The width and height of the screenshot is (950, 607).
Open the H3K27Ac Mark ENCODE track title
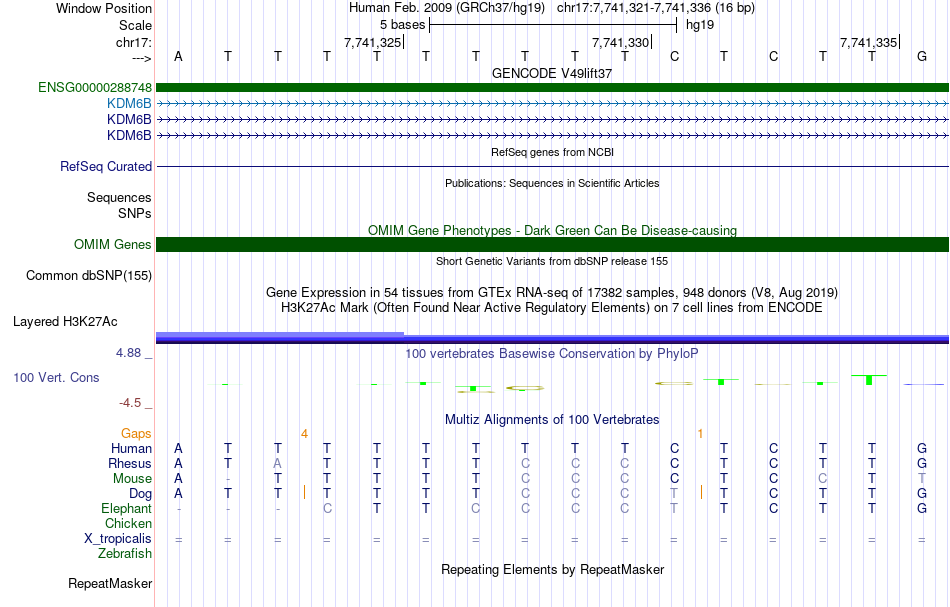pyautogui.click(x=552, y=307)
